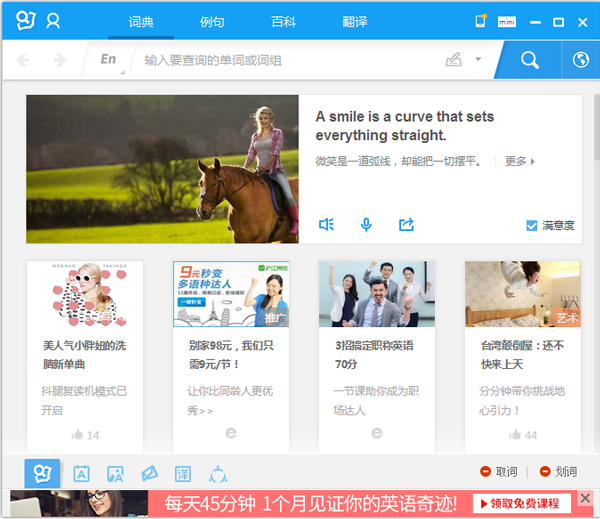Share the daily sentence via share icon
Viewport: 600px width, 519px height.
click(x=406, y=225)
